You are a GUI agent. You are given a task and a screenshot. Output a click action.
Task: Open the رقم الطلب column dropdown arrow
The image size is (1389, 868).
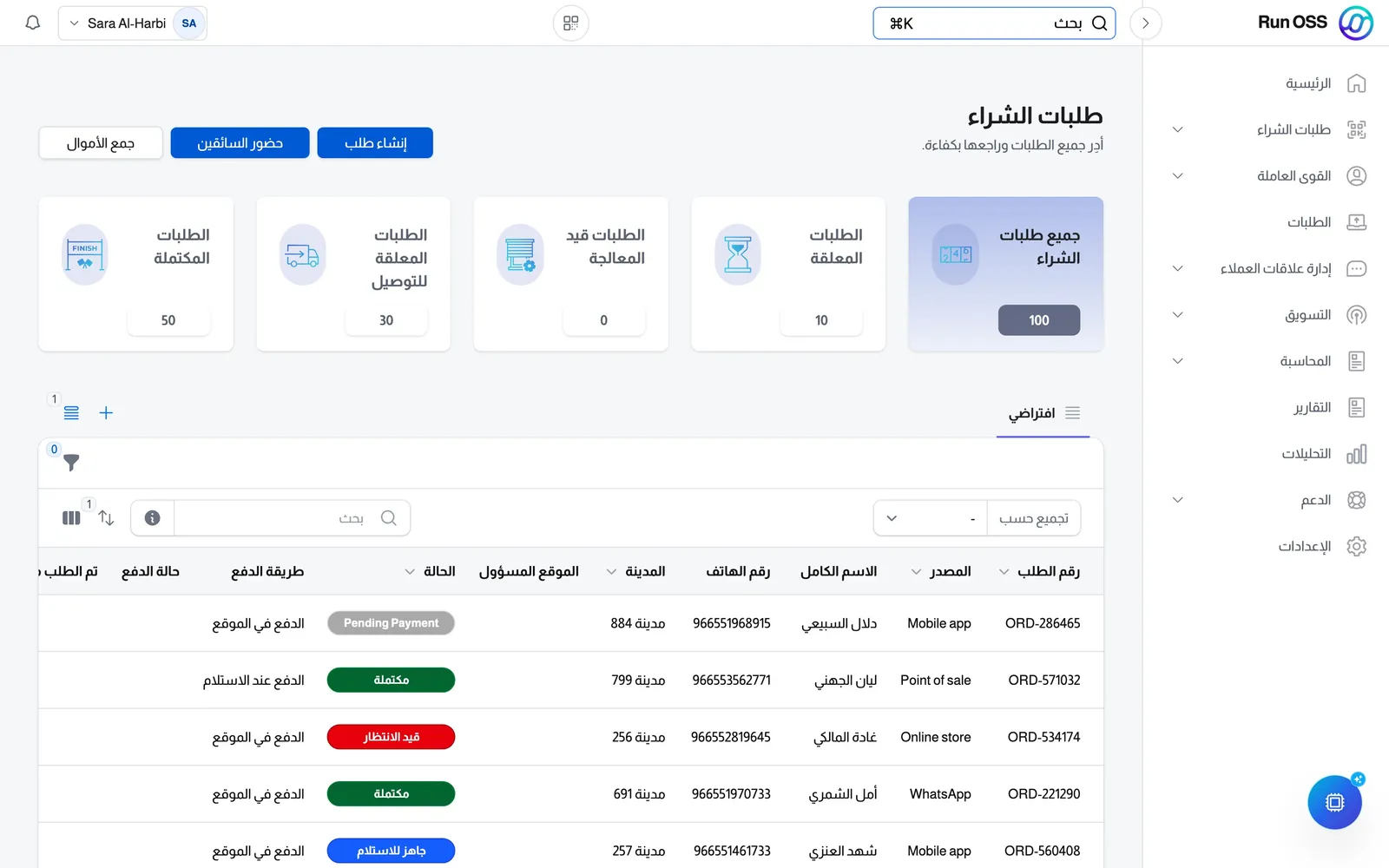click(1004, 572)
